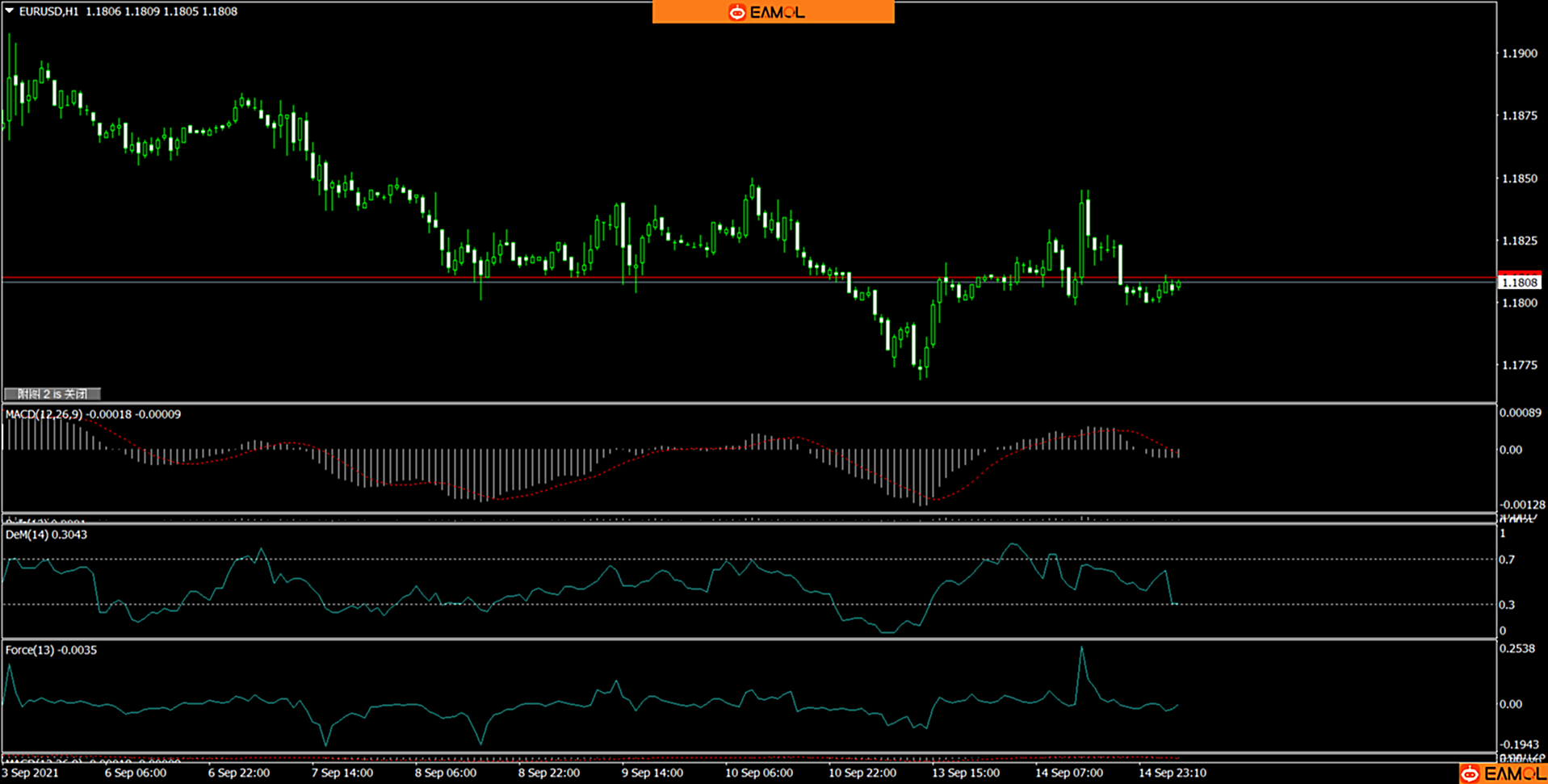Image resolution: width=1548 pixels, height=784 pixels.
Task: Click the 'MACD(12,26,9)' indicator label
Action: [x=44, y=414]
